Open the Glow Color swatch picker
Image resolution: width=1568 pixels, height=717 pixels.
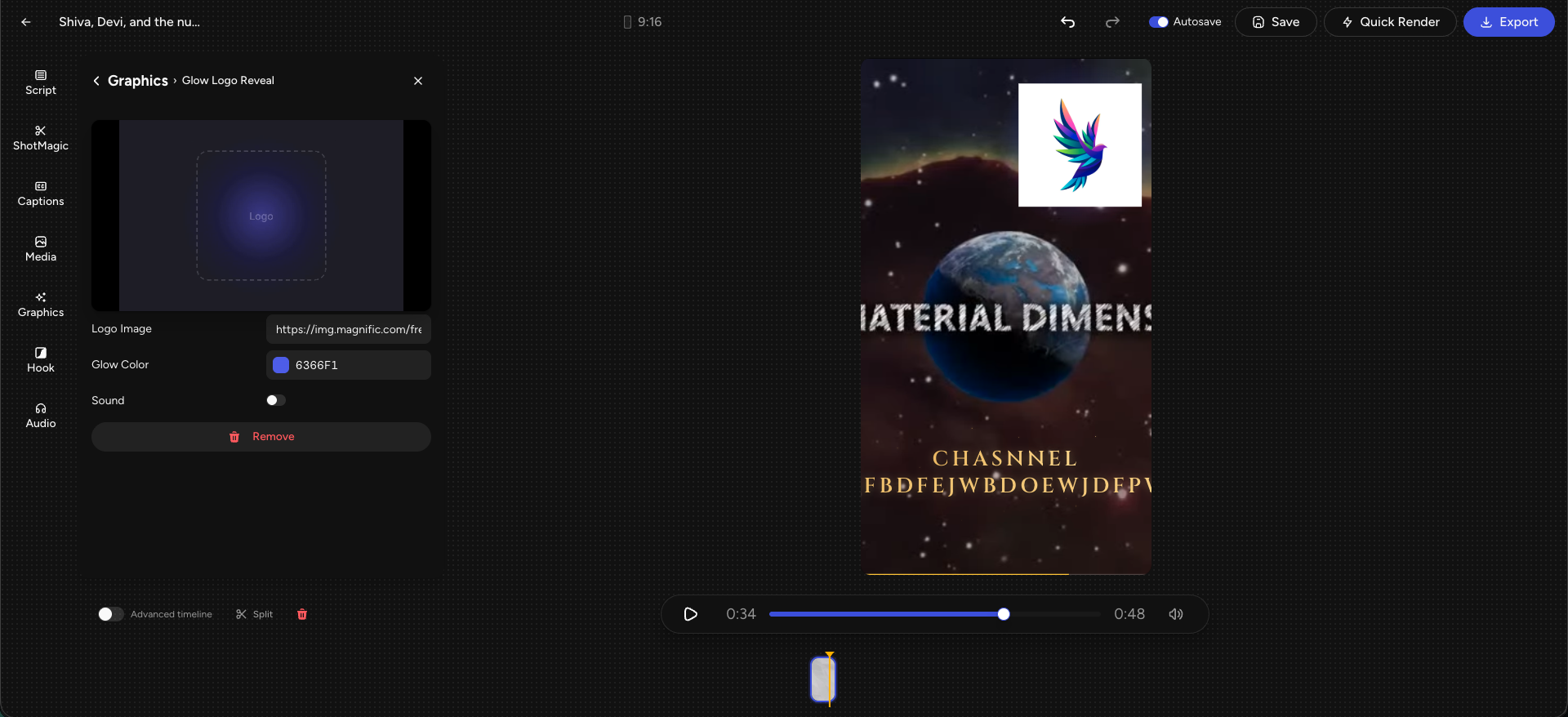pyautogui.click(x=281, y=365)
